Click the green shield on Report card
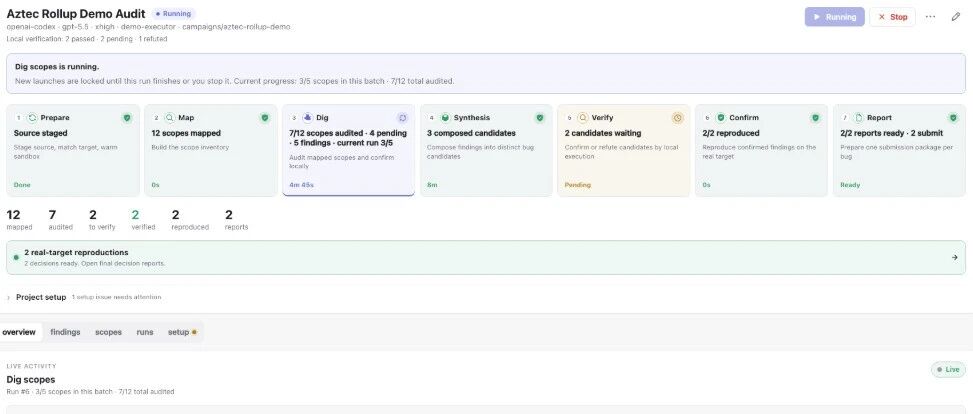The height and width of the screenshot is (414, 973). point(953,117)
